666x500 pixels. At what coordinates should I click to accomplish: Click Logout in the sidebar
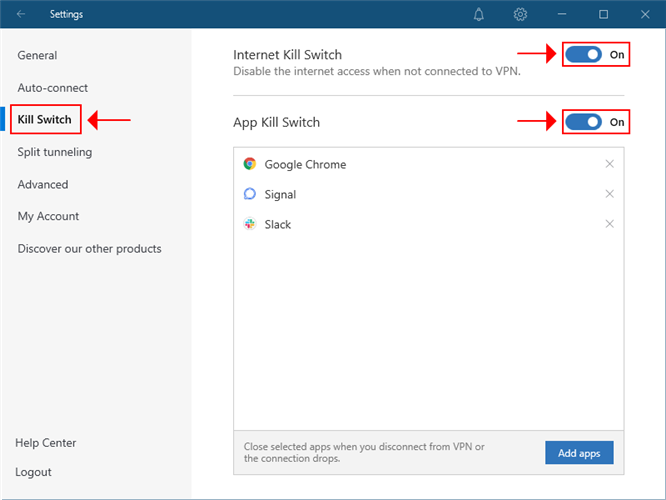[x=34, y=472]
